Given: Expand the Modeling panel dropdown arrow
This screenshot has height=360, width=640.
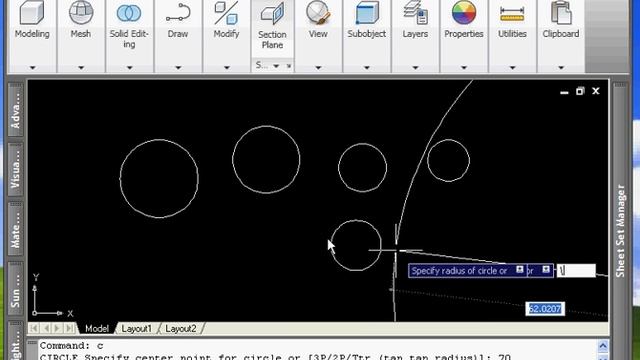Looking at the screenshot, I should 32,67.
